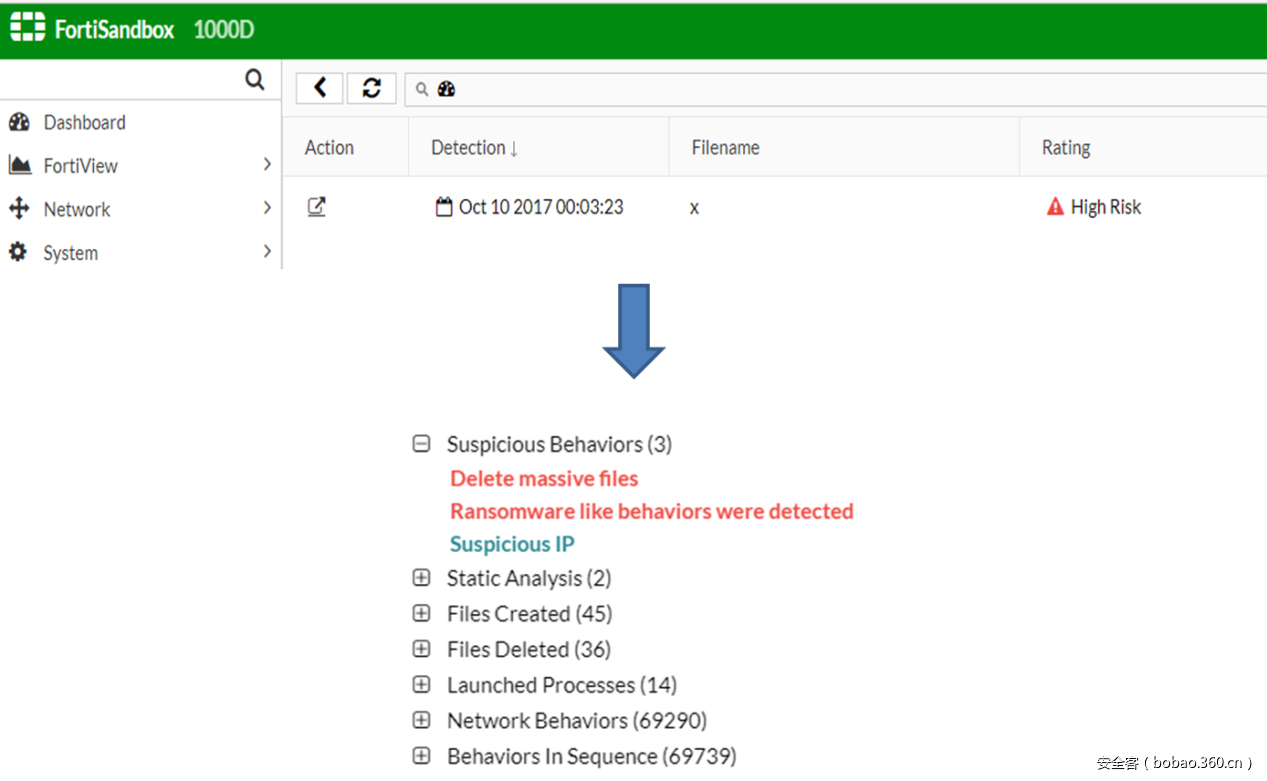Expand the Files Deleted section

point(421,649)
